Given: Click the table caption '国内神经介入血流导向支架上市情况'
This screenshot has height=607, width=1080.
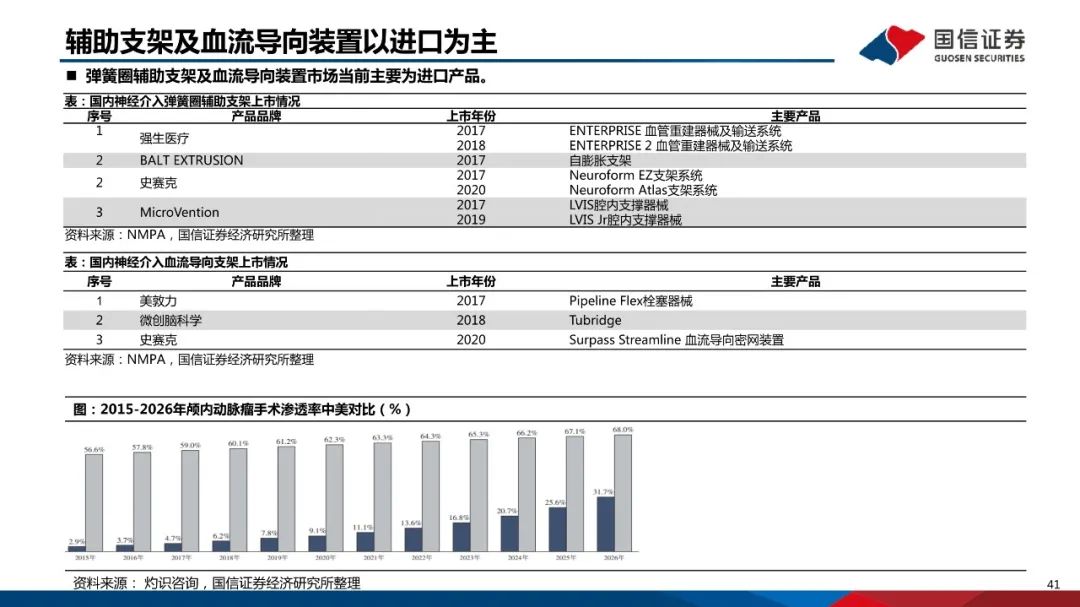Looking at the screenshot, I should 188,262.
